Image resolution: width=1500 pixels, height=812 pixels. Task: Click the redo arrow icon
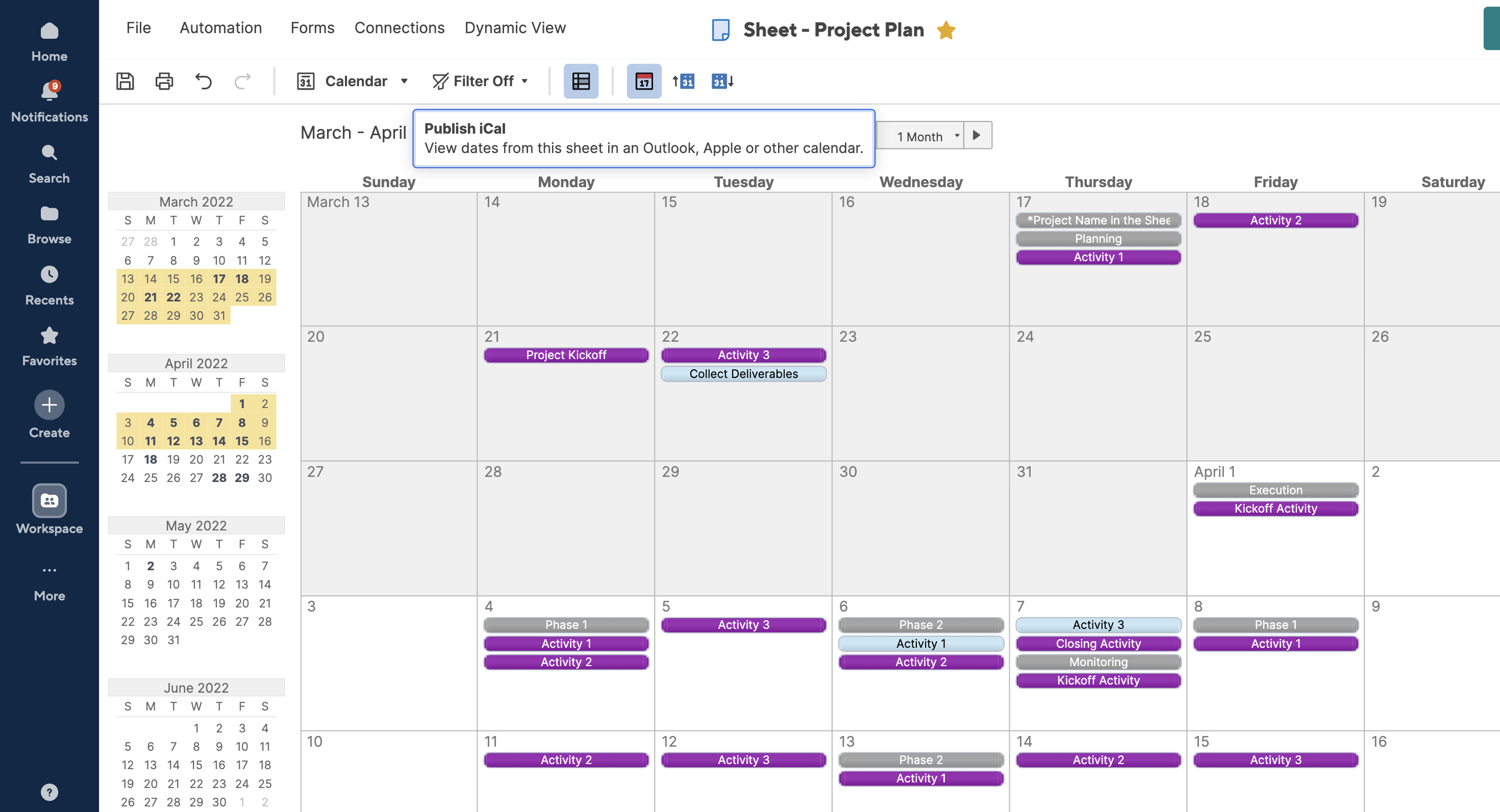[x=242, y=81]
